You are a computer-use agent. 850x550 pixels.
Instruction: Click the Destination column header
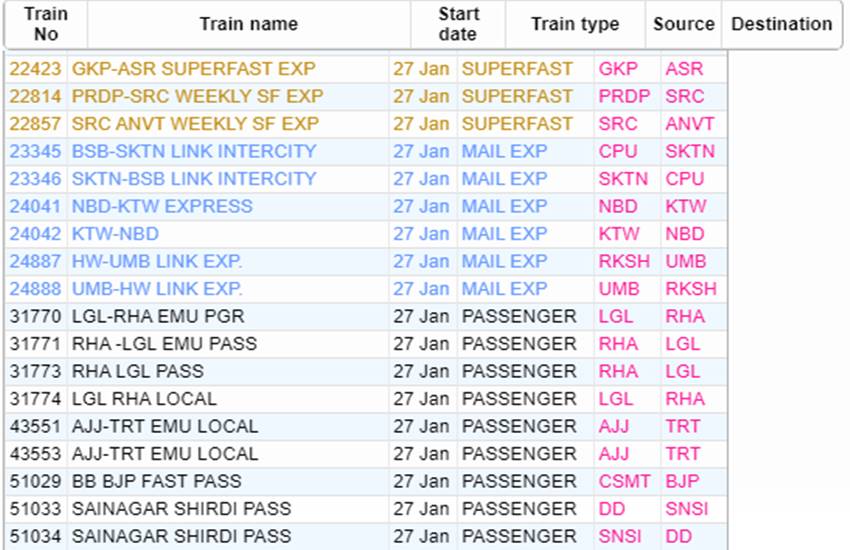click(x=781, y=25)
